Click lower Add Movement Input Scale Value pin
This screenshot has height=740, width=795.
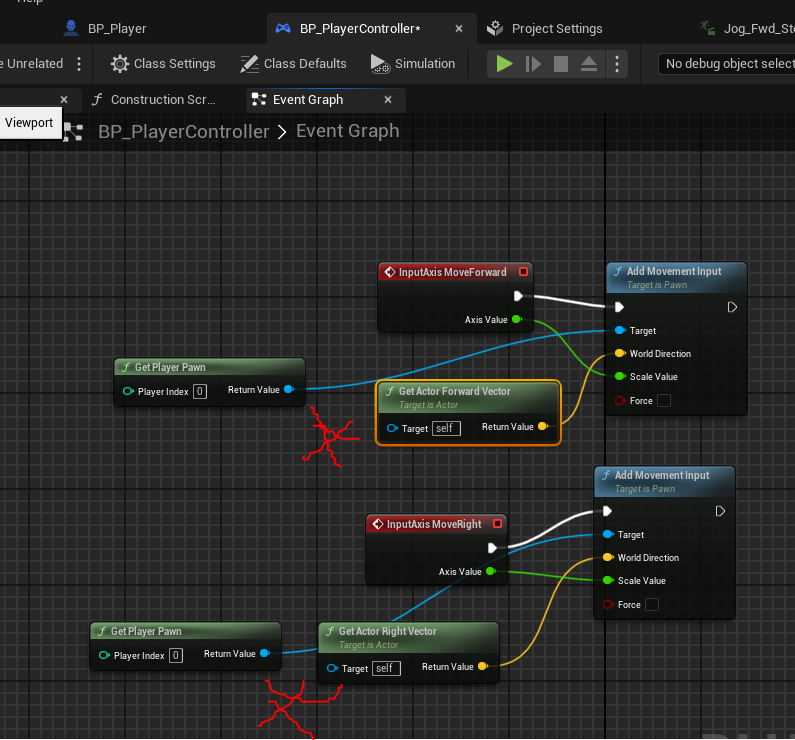tap(608, 580)
